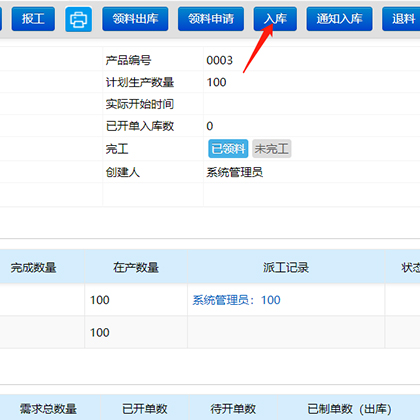Click the 完成数量 column header
Viewport: 420px width, 420px height.
tap(33, 267)
